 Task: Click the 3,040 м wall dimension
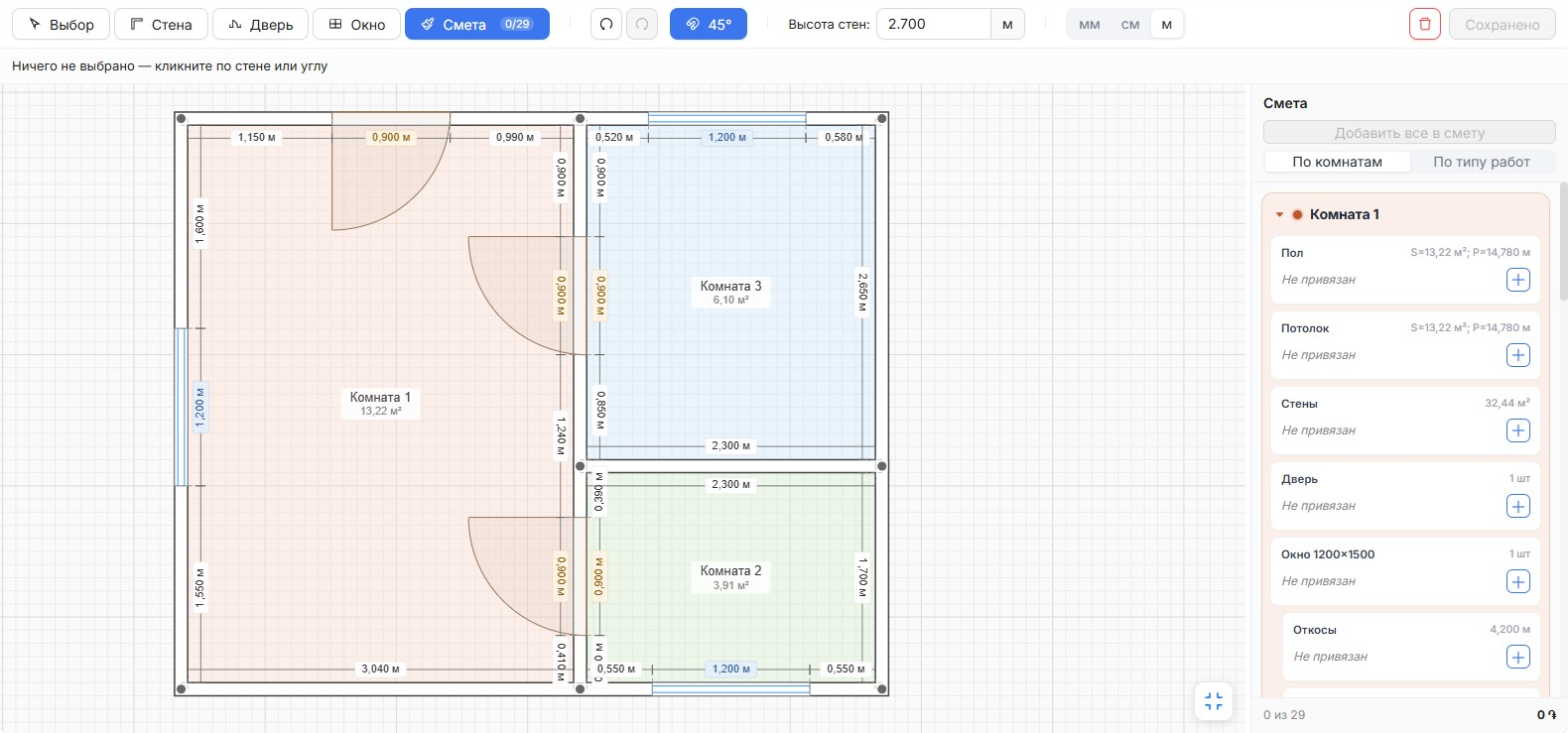pyautogui.click(x=380, y=669)
